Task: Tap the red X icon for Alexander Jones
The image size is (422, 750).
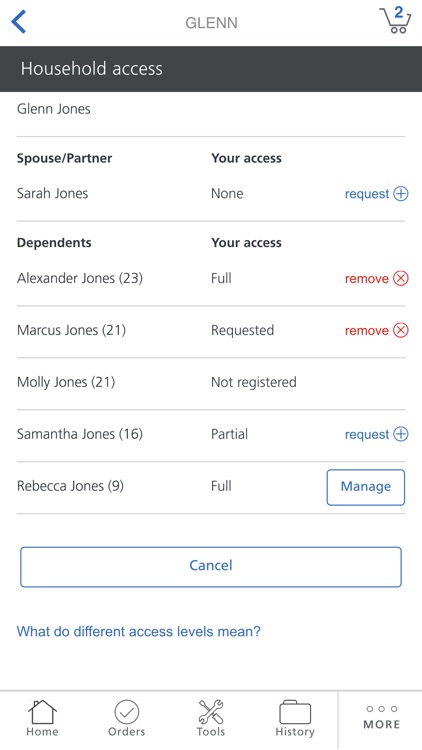Action: click(401, 278)
